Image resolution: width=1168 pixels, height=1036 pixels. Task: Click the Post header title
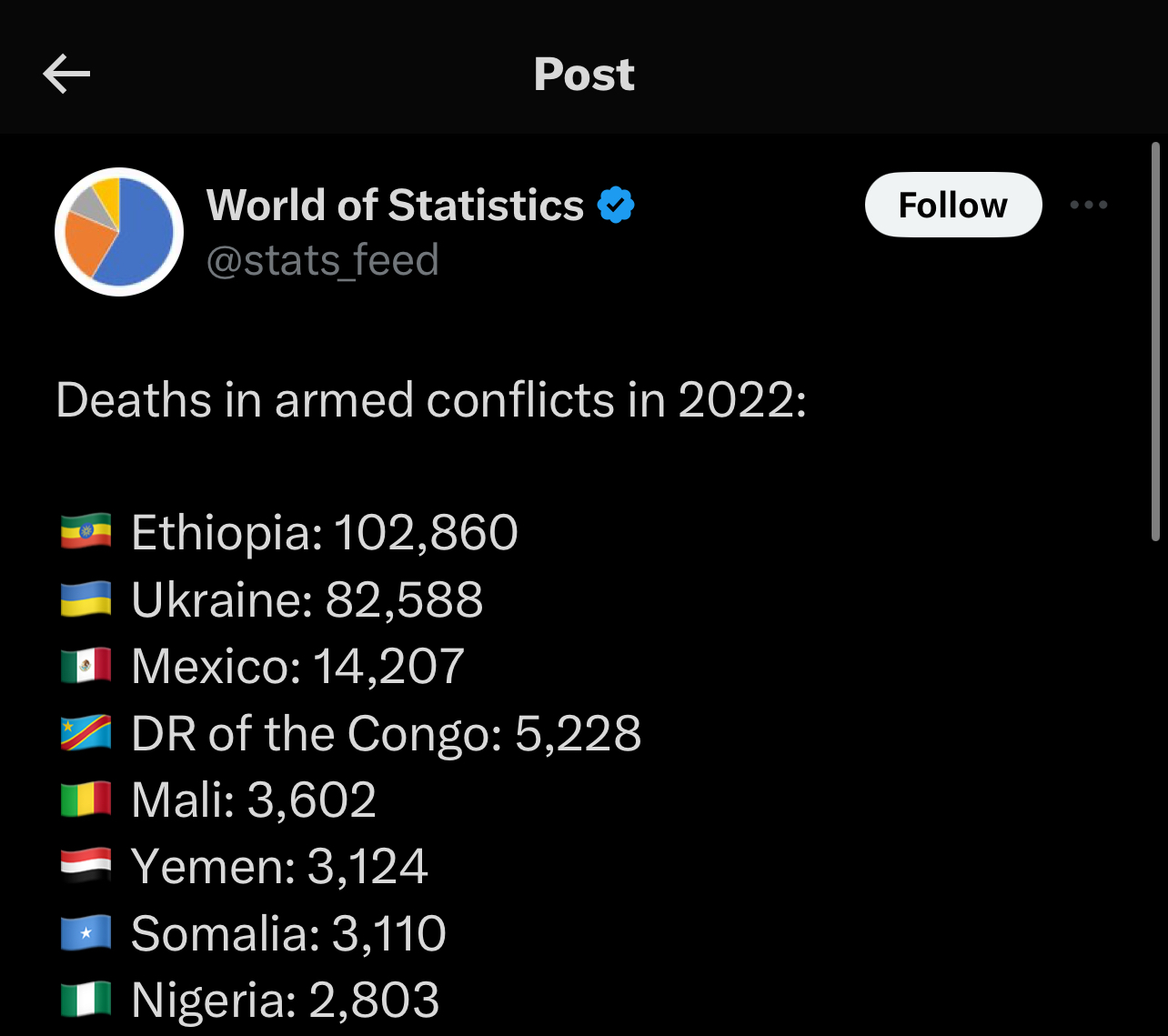click(584, 74)
